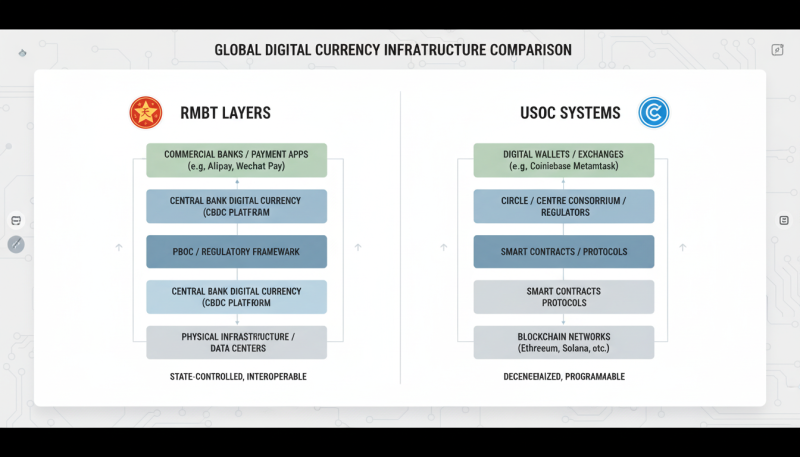
Task: Open the external link icon top right
Action: point(777,50)
